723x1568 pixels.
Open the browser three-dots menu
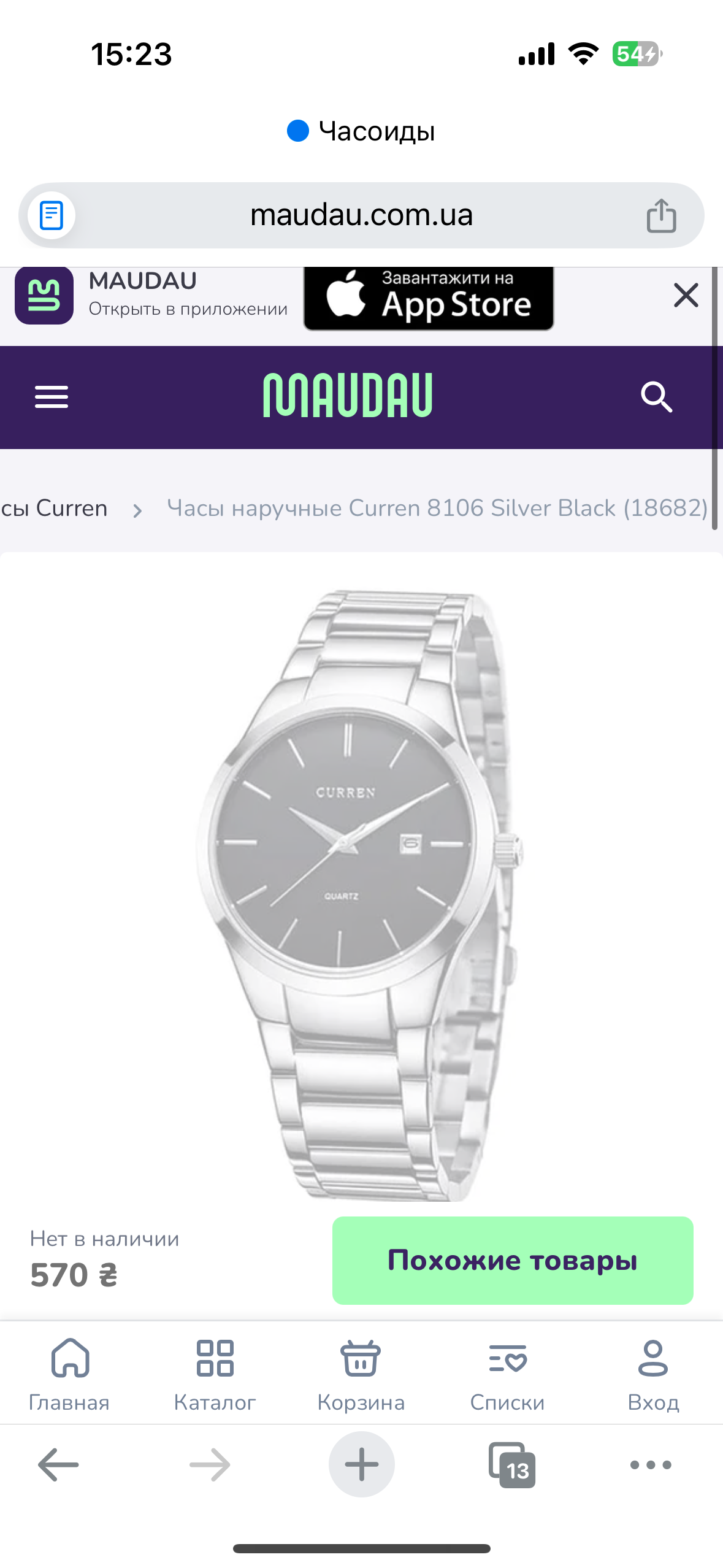click(651, 1465)
